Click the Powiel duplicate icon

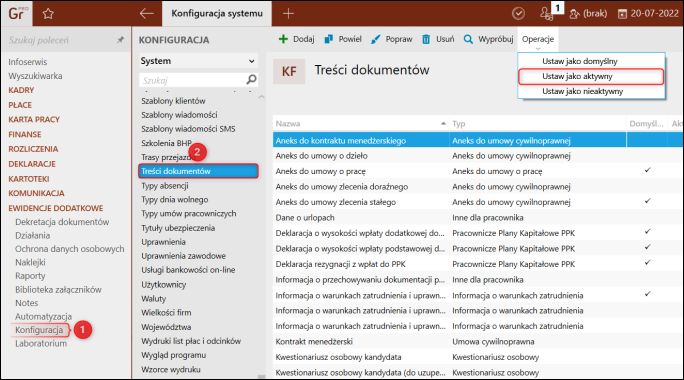(328, 39)
